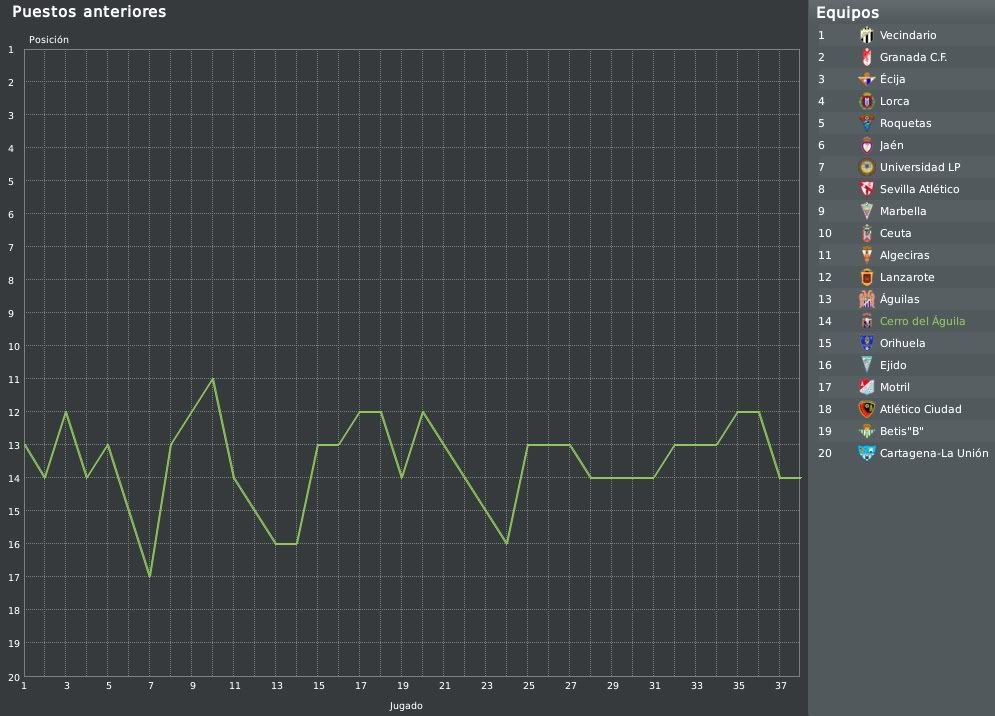The image size is (995, 716).
Task: Click the Cartagena-La Unión club badge
Action: tap(866, 453)
